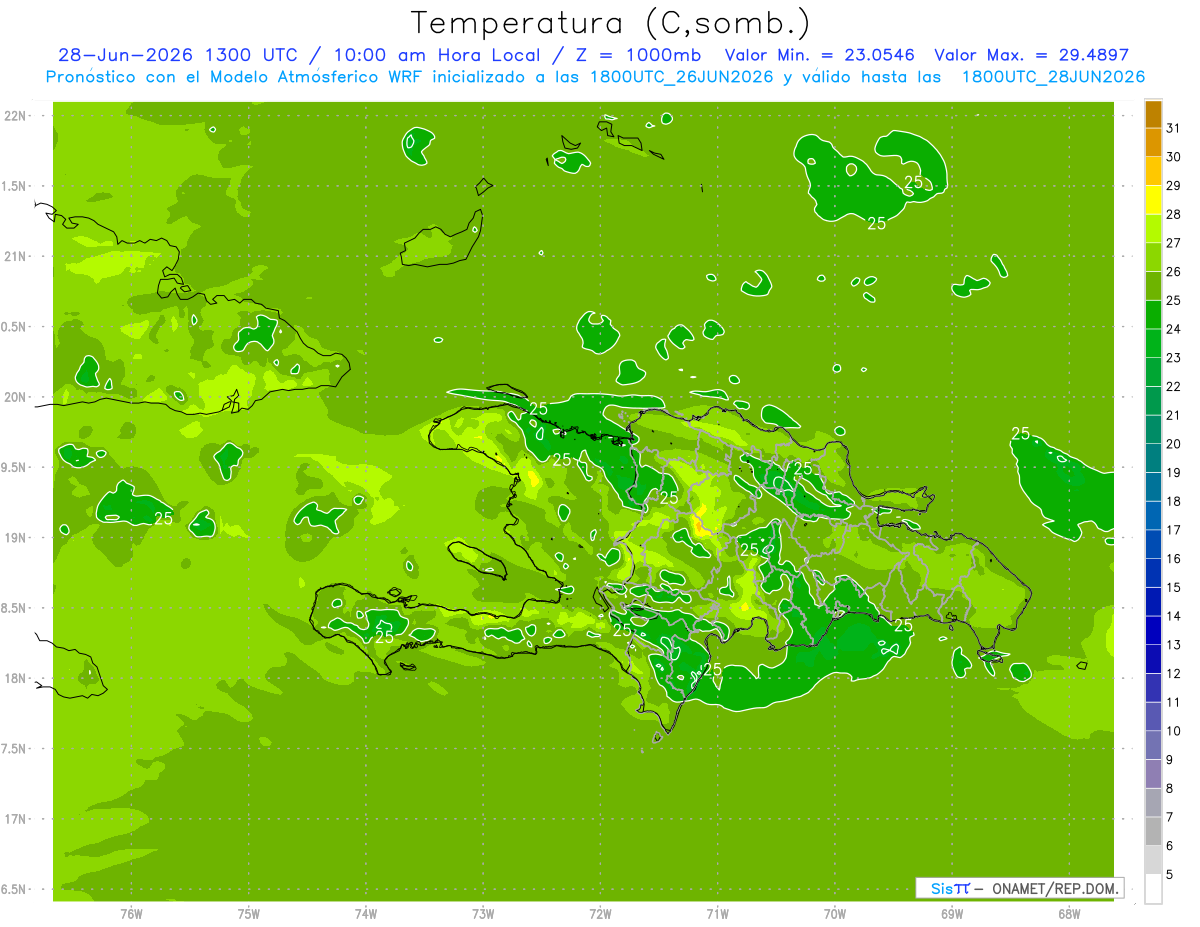Select the legend swatch between 30 and 31
1200x927 pixels.
[x=1153, y=143]
